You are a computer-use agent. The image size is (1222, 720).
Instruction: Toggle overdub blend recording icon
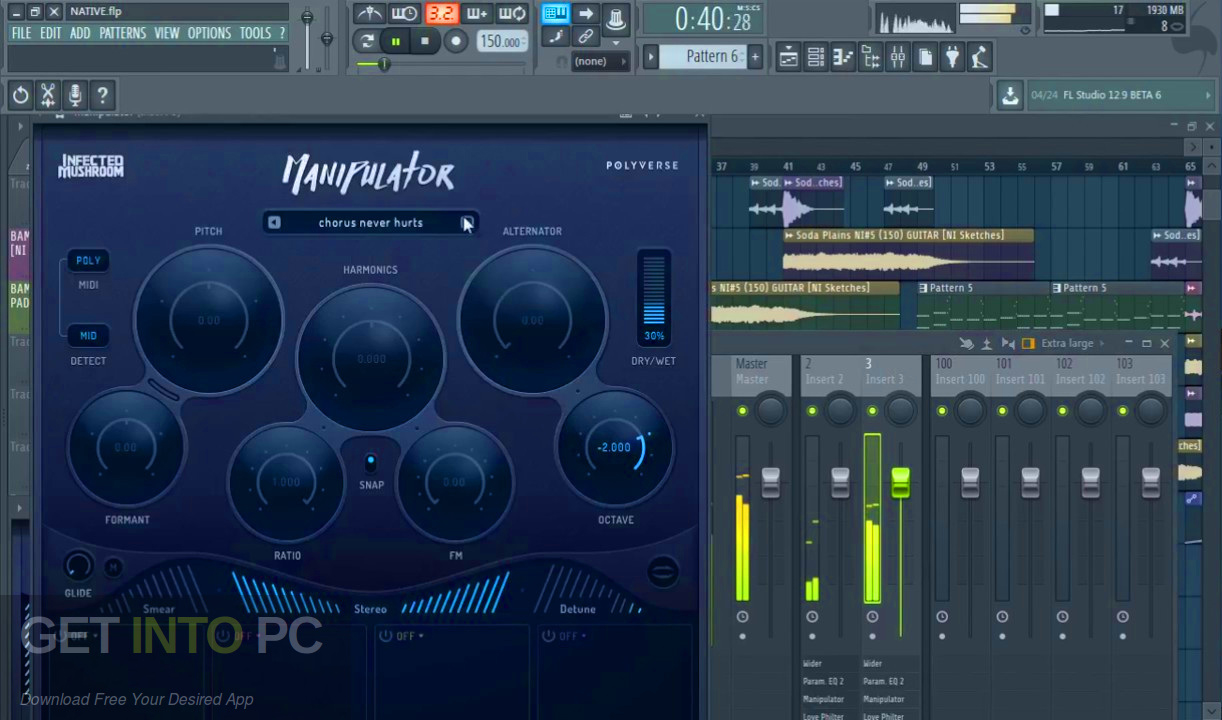pyautogui.click(x=477, y=14)
